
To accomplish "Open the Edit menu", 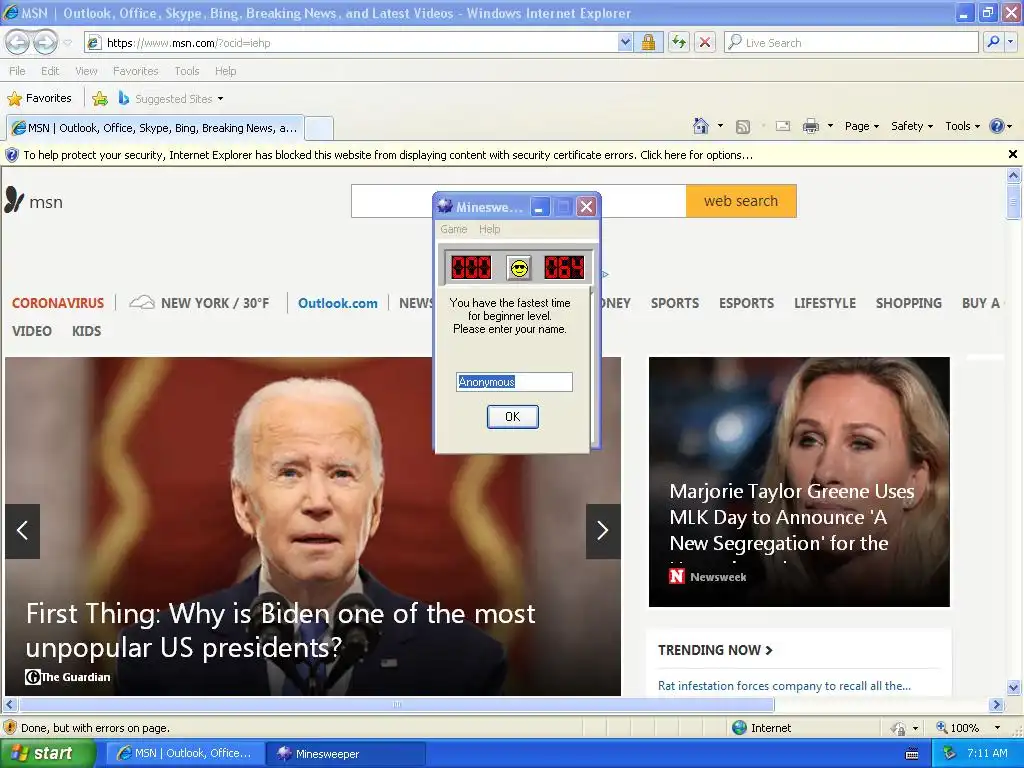I will click(50, 71).
